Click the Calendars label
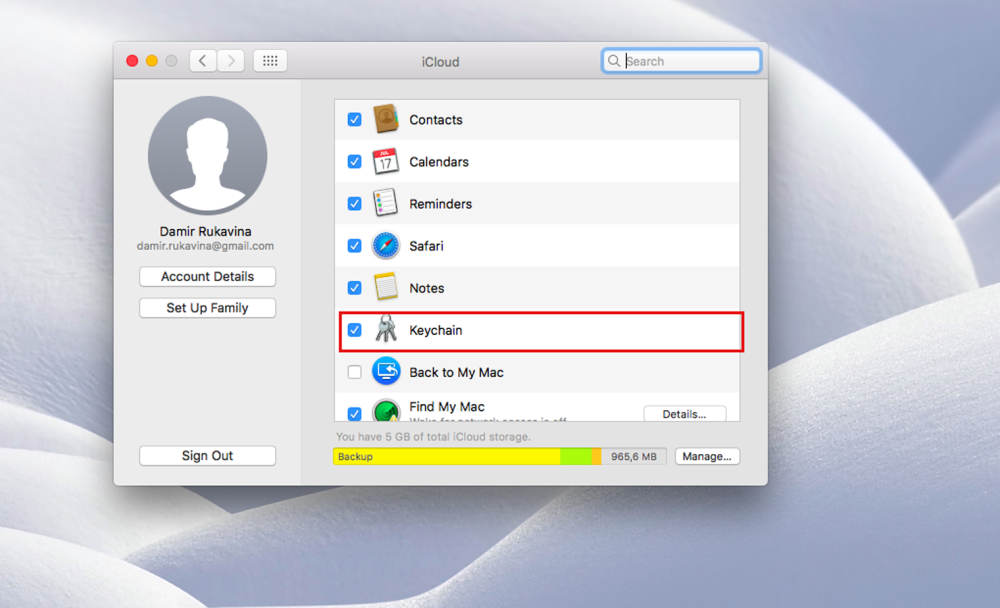 click(439, 161)
